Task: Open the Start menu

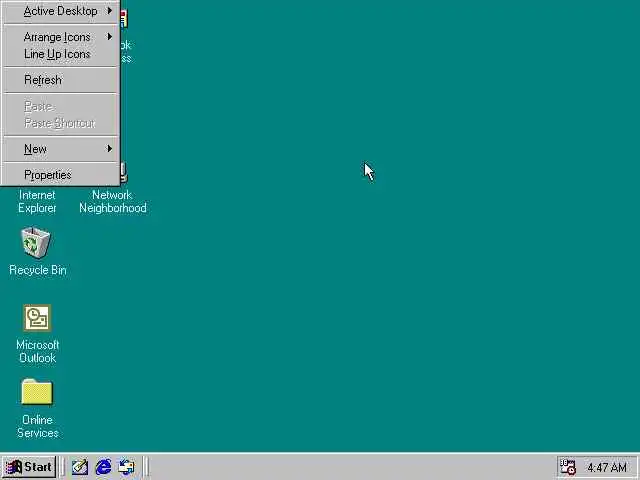Action: (29, 467)
